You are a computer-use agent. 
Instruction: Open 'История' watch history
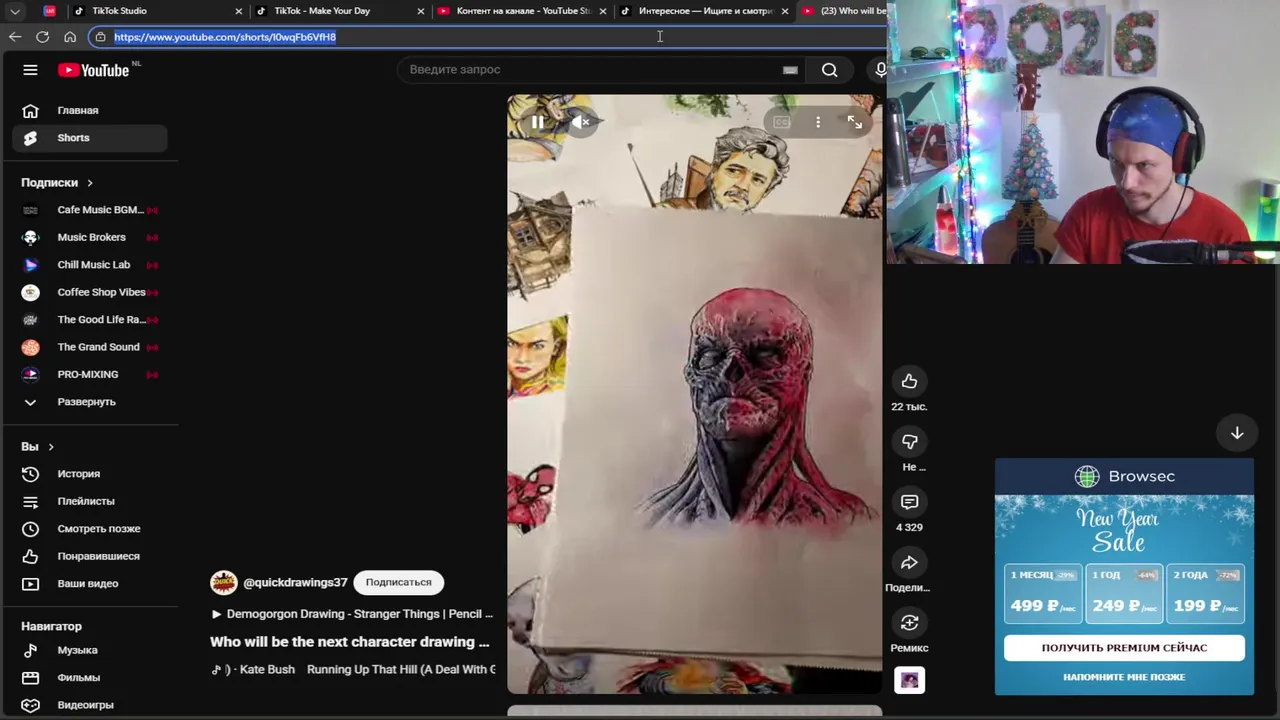click(90, 474)
